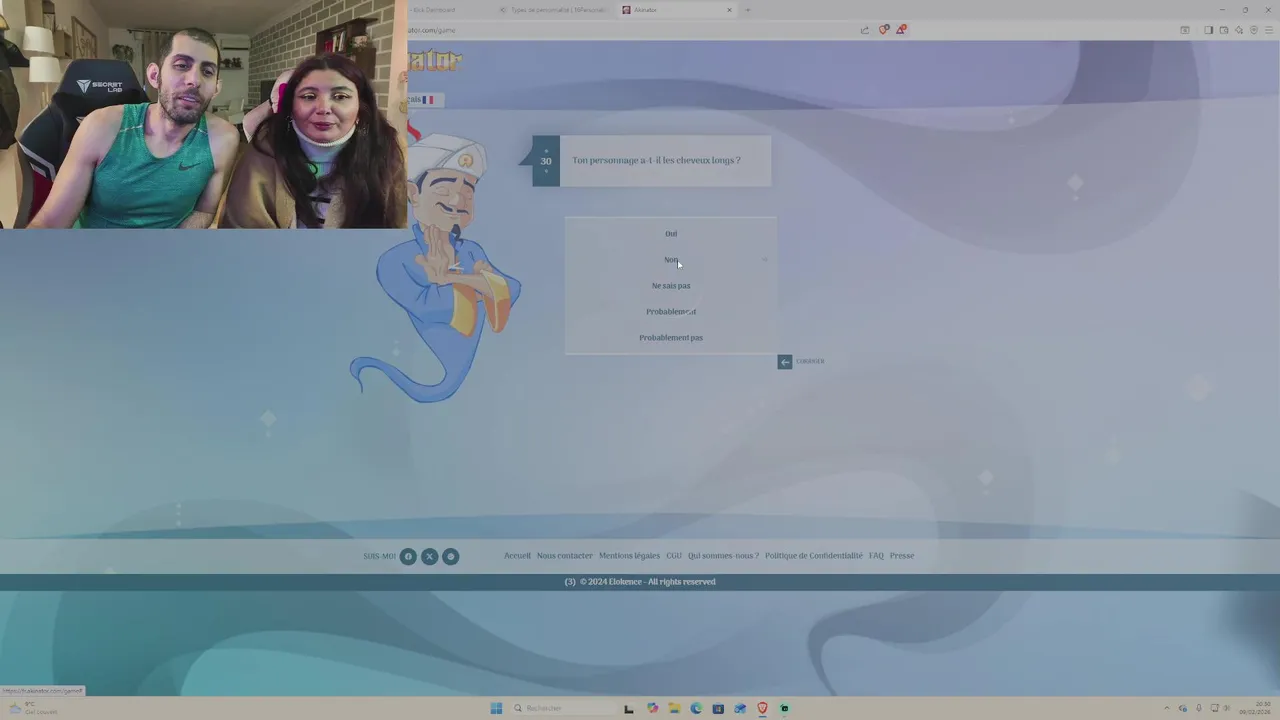The width and height of the screenshot is (1280, 720).
Task: Open the X (Twitter) icon in footer
Action: [429, 556]
